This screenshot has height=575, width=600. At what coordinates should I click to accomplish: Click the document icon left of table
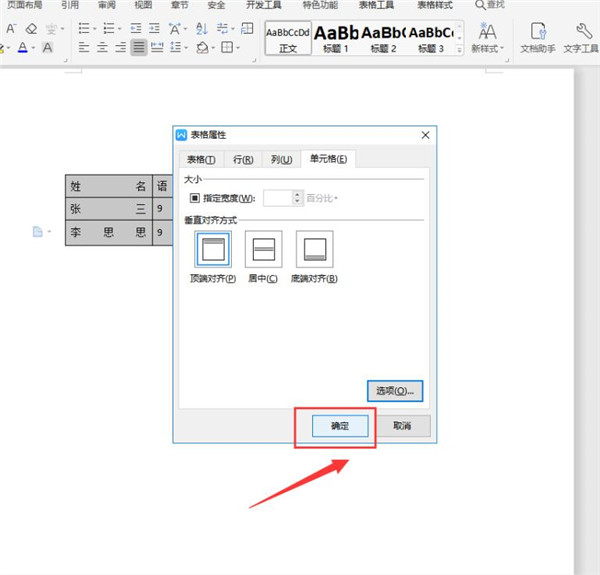point(38,232)
